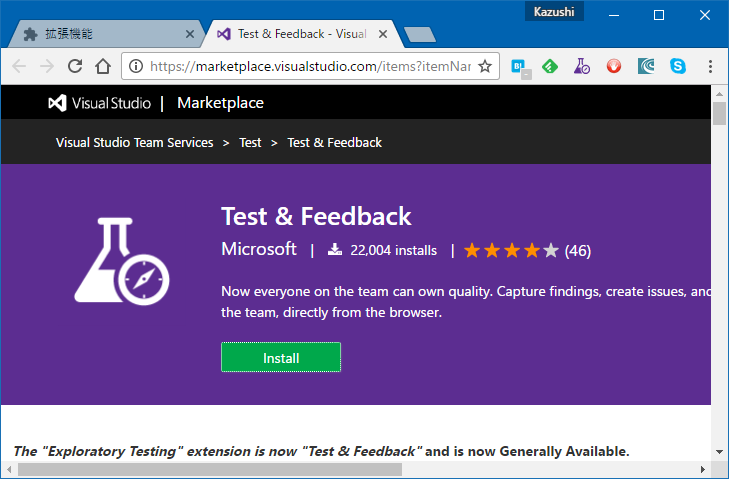729x479 pixels.
Task: Click the "Test & Feedback" page heading
Action: point(316,216)
